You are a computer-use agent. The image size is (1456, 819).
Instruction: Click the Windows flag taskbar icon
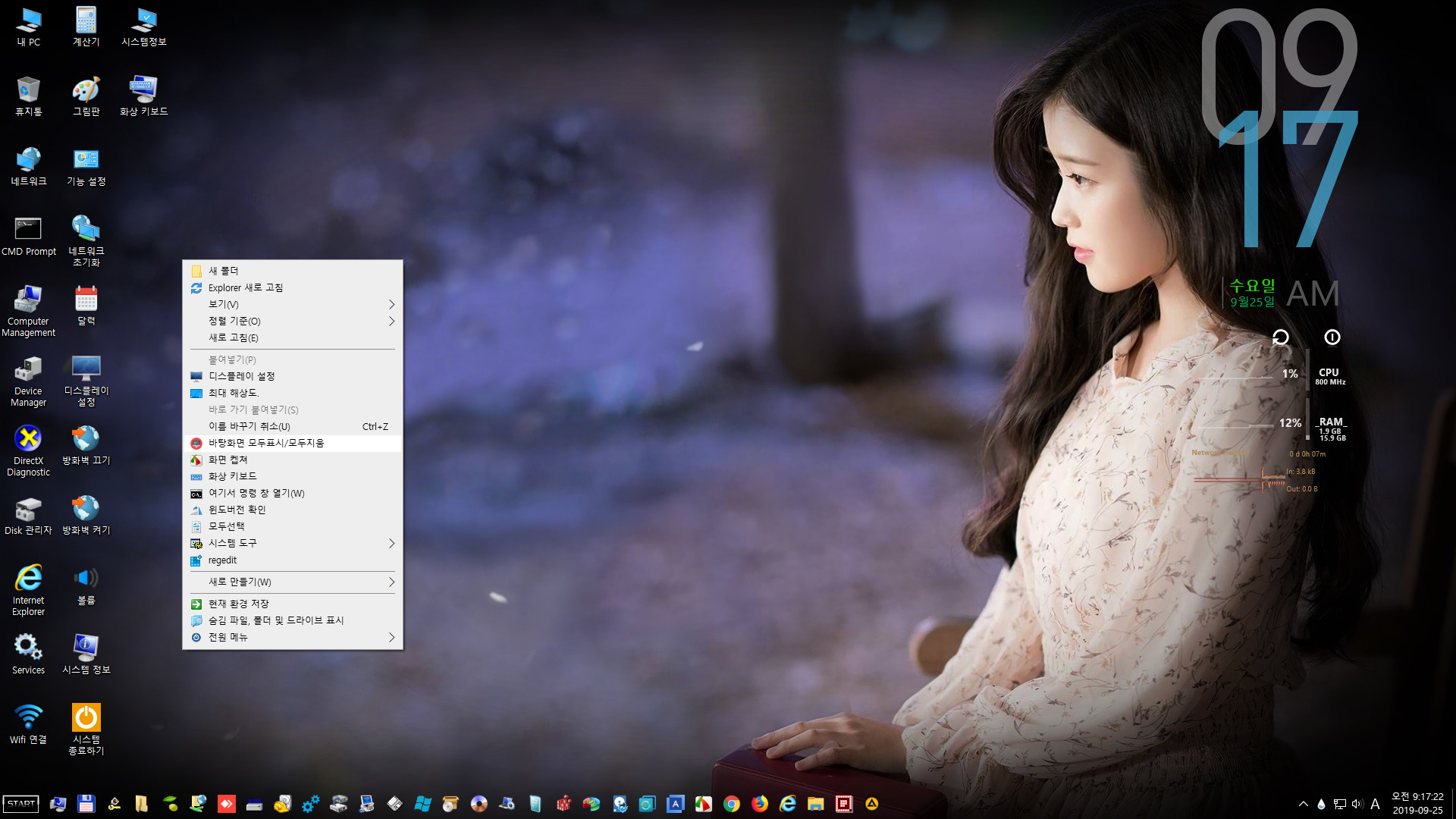(x=422, y=804)
